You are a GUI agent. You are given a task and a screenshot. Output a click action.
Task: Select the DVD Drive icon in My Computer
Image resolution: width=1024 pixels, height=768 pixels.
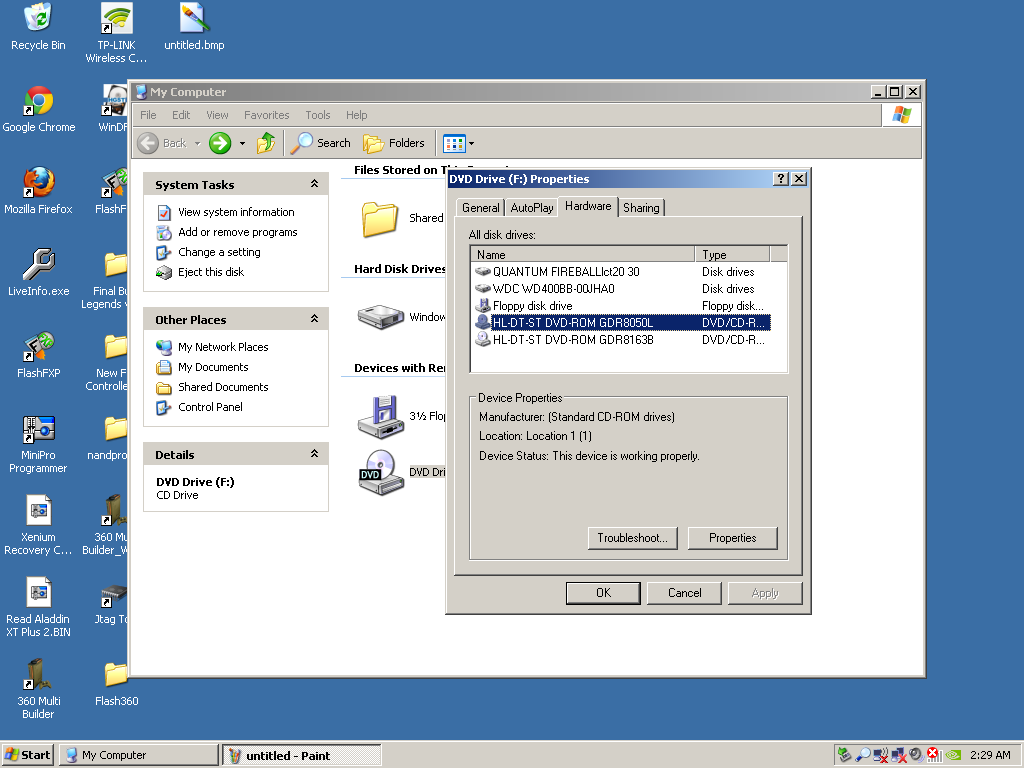point(381,472)
